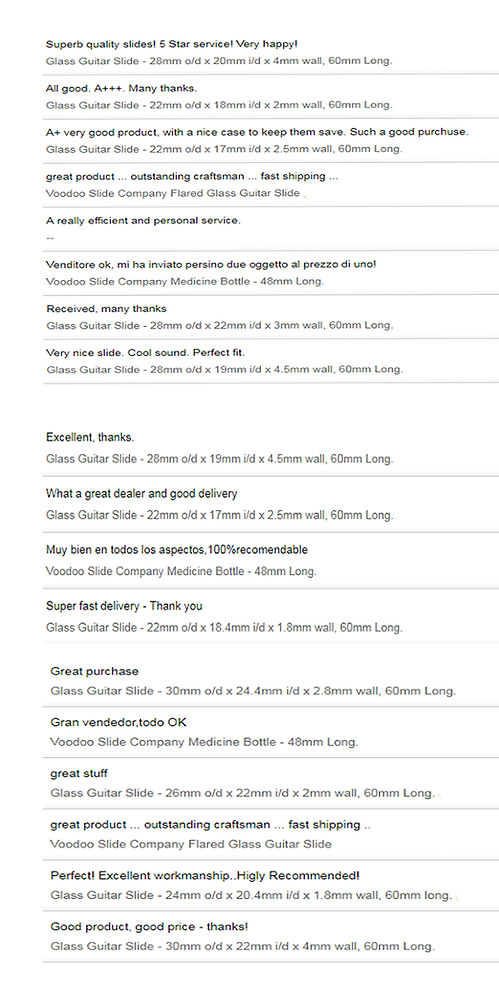
Task: Open the 22mm o/d x 18mm i/d x 2mm slide listing
Action: point(219,105)
